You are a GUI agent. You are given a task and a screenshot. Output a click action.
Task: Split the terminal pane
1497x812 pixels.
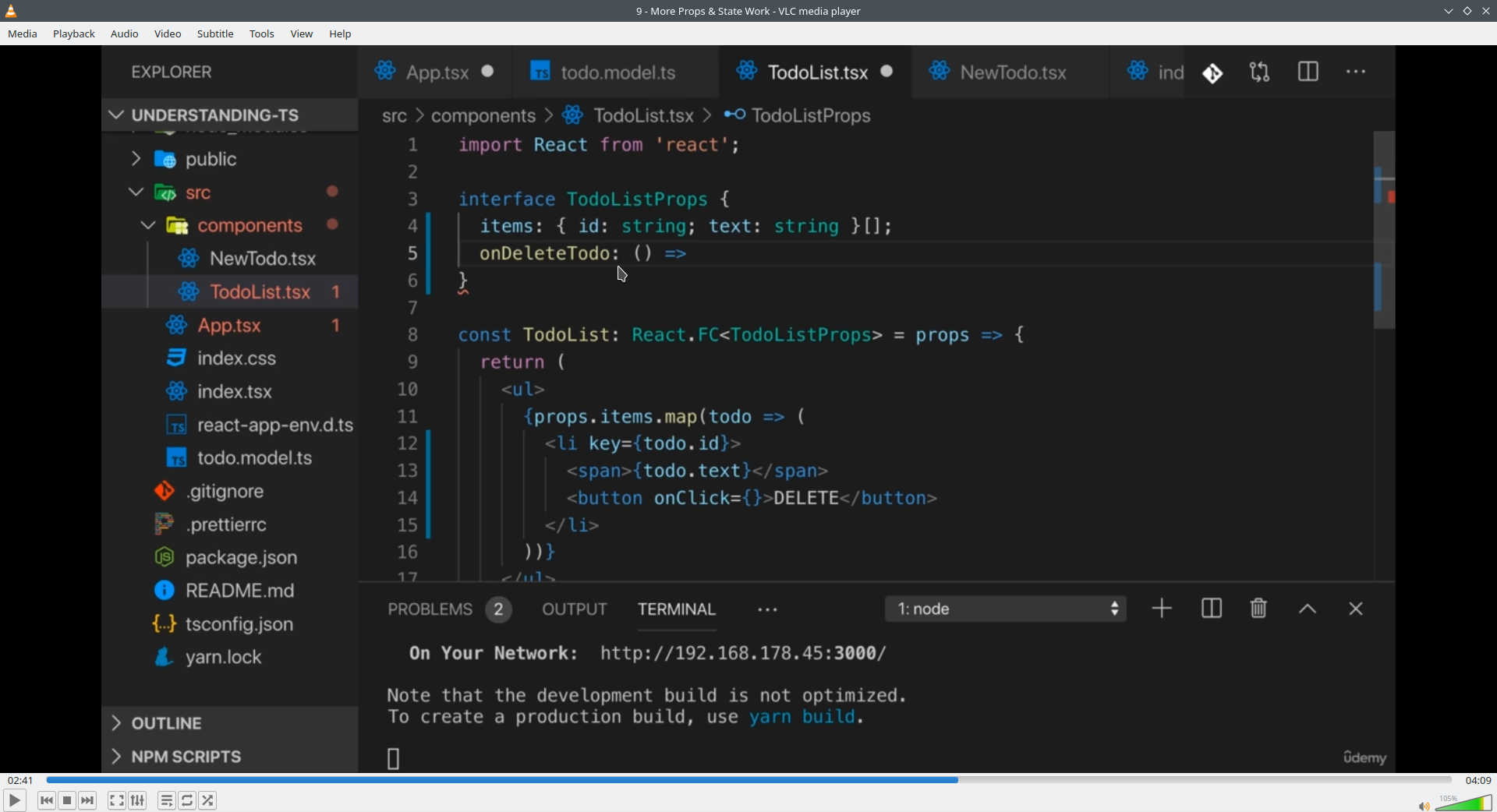click(x=1212, y=609)
